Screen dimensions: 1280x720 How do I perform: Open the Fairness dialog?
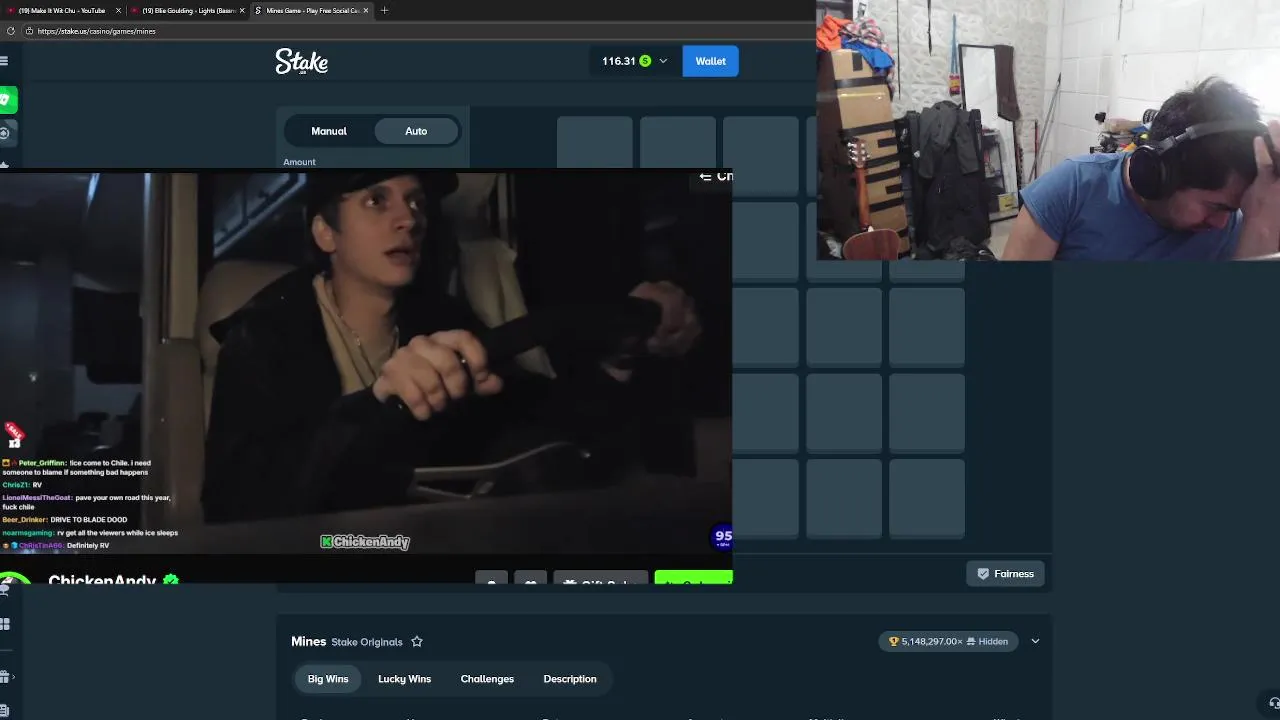tap(1005, 574)
